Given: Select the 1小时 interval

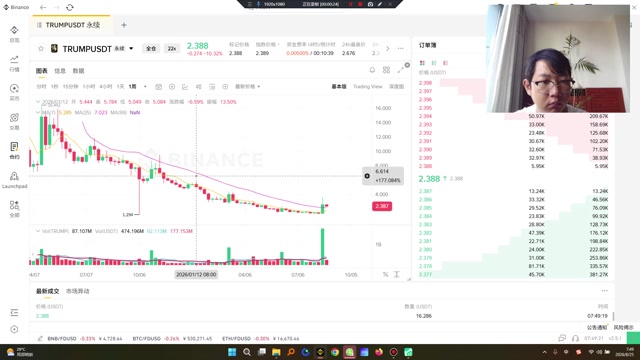Looking at the screenshot, I should click(x=89, y=87).
